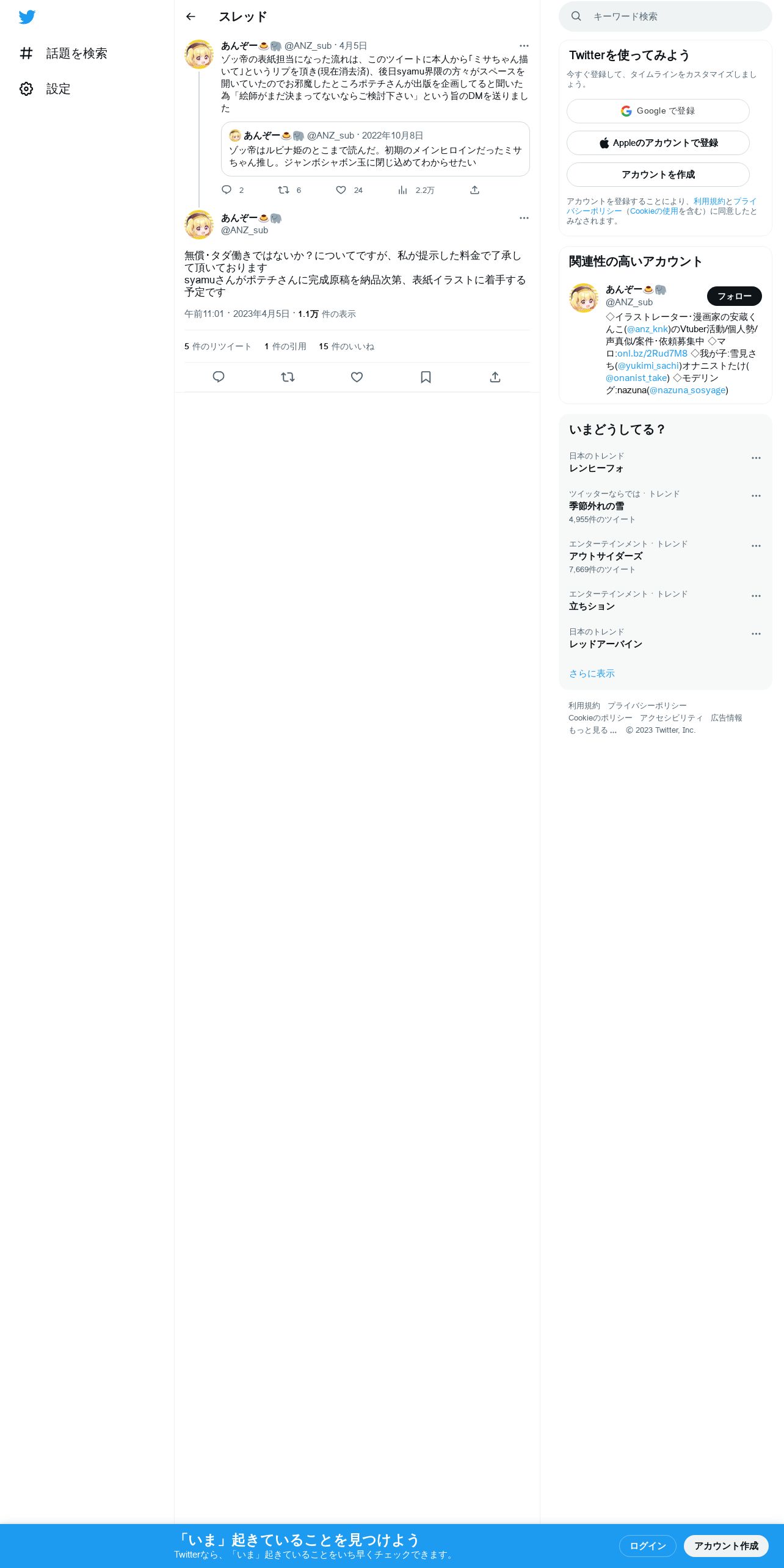Viewport: 784px width, 1568px height.
Task: Open more options for the レンヒーフォ trend
Action: pyautogui.click(x=756, y=458)
